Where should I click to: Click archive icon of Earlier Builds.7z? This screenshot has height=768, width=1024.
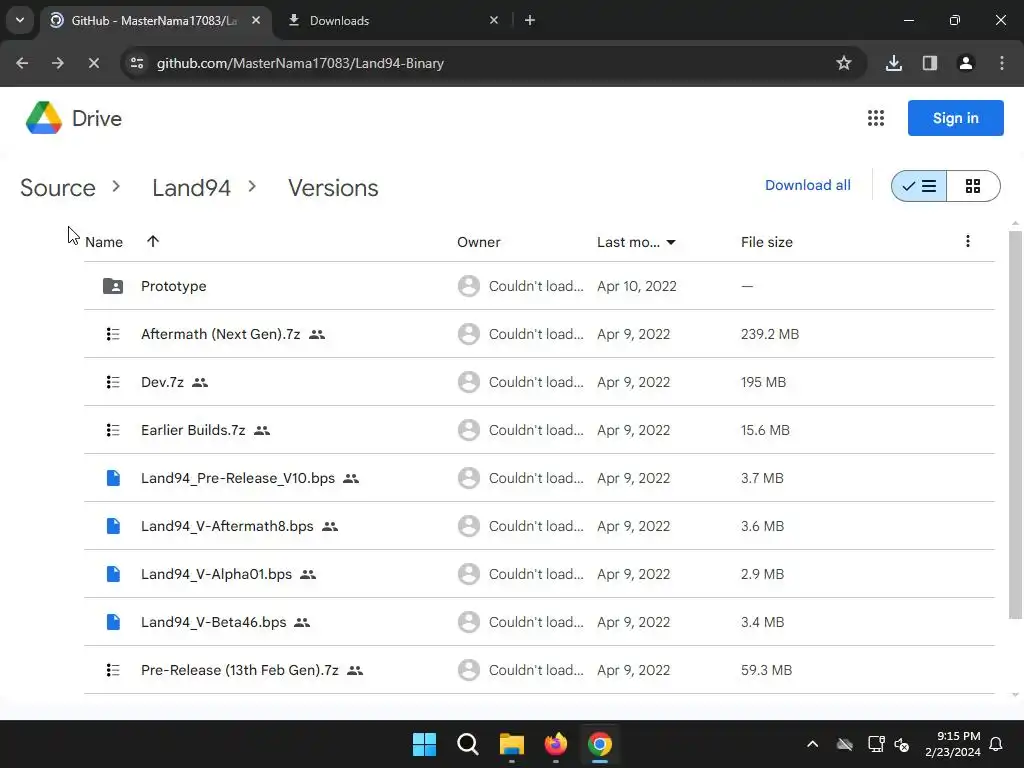tap(113, 430)
